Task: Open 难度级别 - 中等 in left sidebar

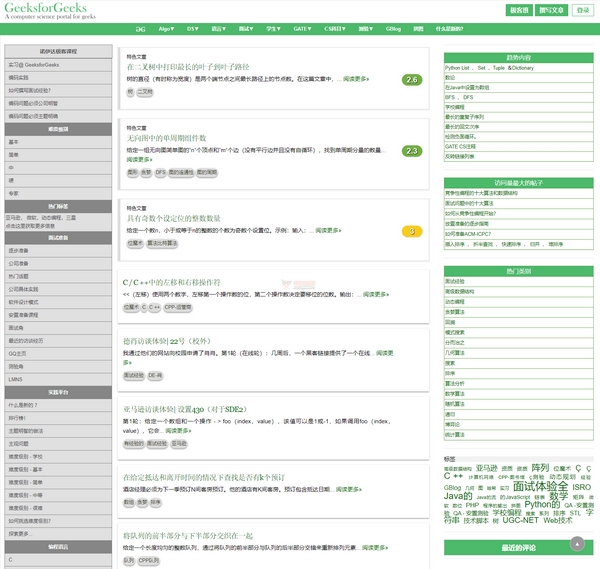Action: (58, 495)
